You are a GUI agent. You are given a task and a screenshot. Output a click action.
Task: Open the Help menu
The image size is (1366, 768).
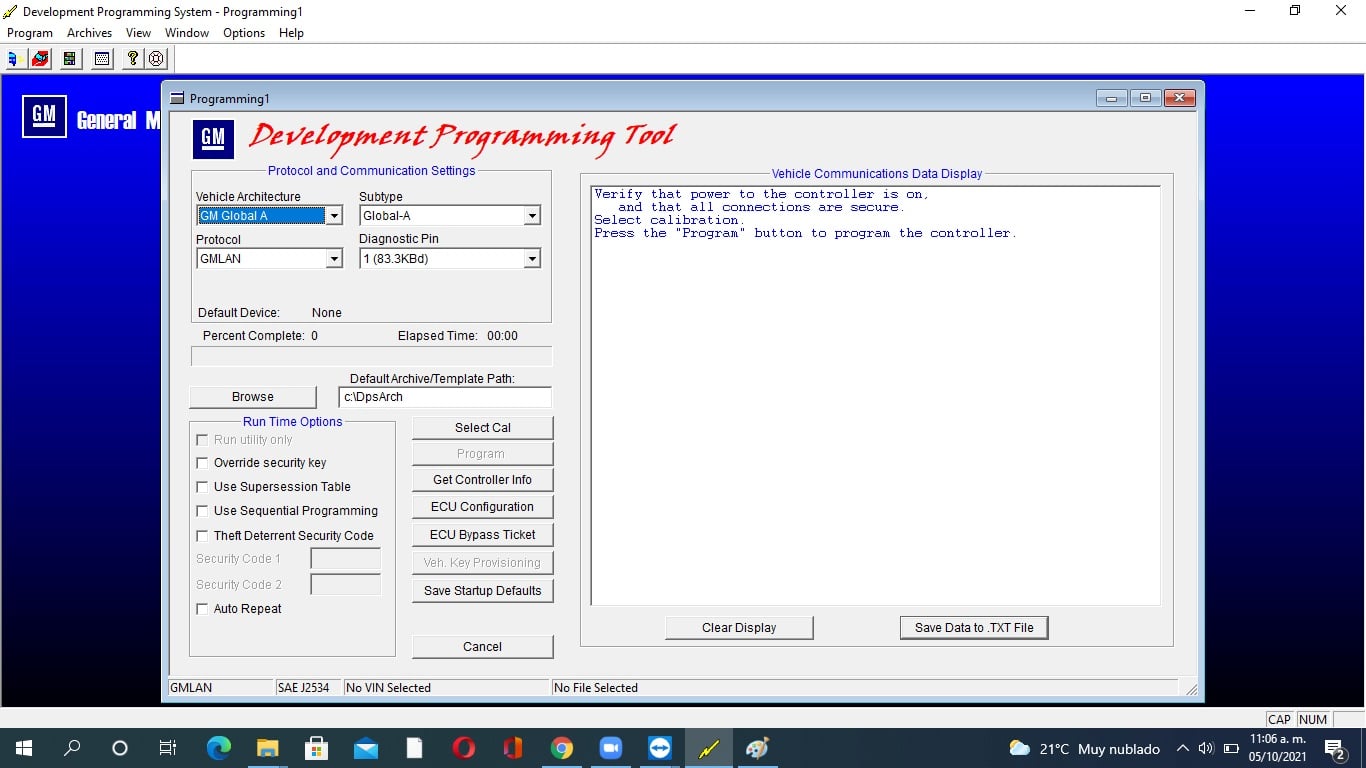pyautogui.click(x=291, y=33)
